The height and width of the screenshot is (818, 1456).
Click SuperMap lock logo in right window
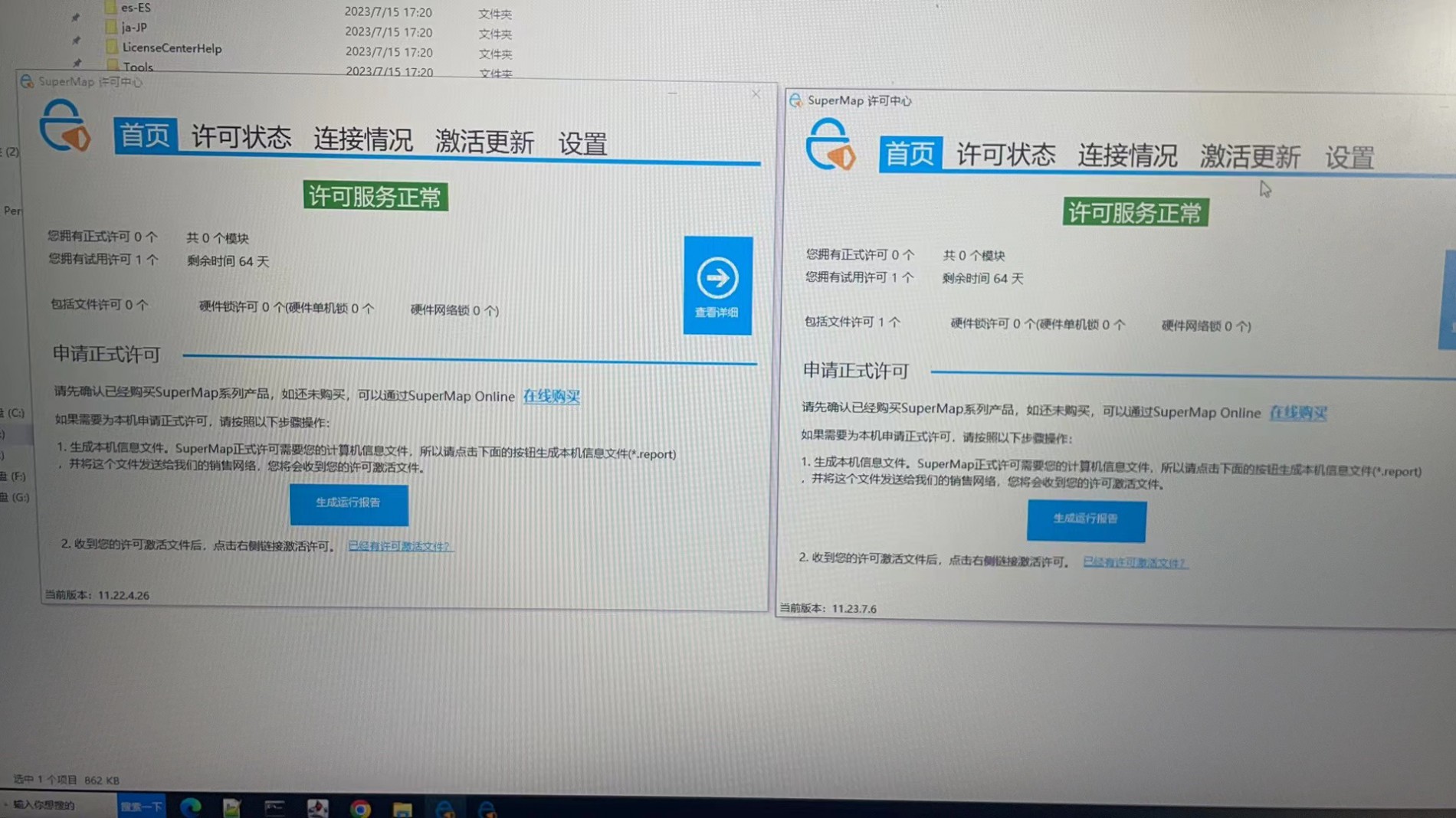pyautogui.click(x=831, y=145)
